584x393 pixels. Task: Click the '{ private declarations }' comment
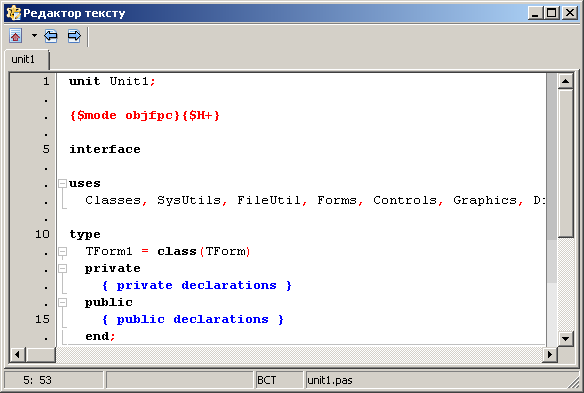pyautogui.click(x=197, y=286)
